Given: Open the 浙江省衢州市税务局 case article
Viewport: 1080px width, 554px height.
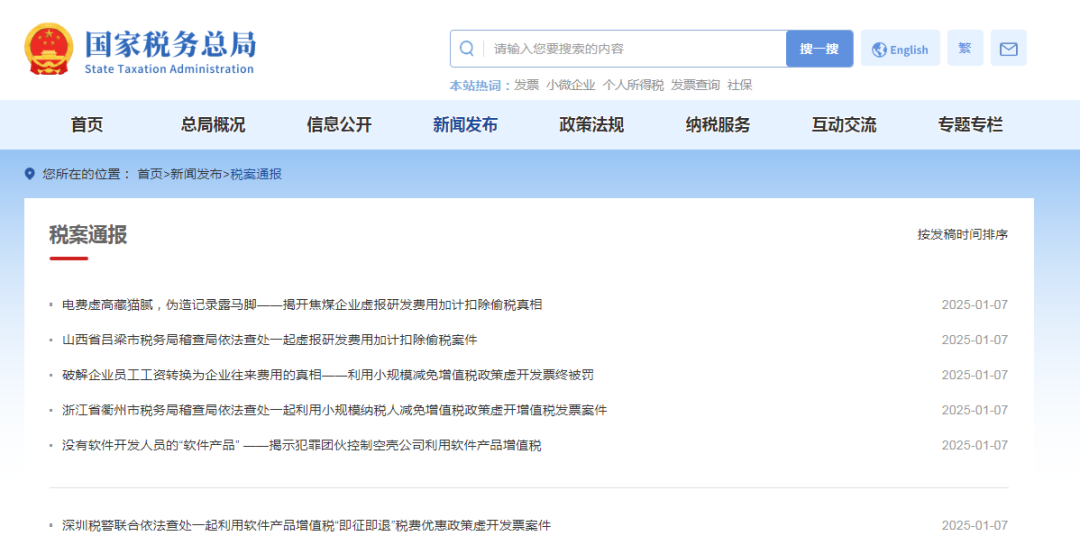Looking at the screenshot, I should coord(334,410).
